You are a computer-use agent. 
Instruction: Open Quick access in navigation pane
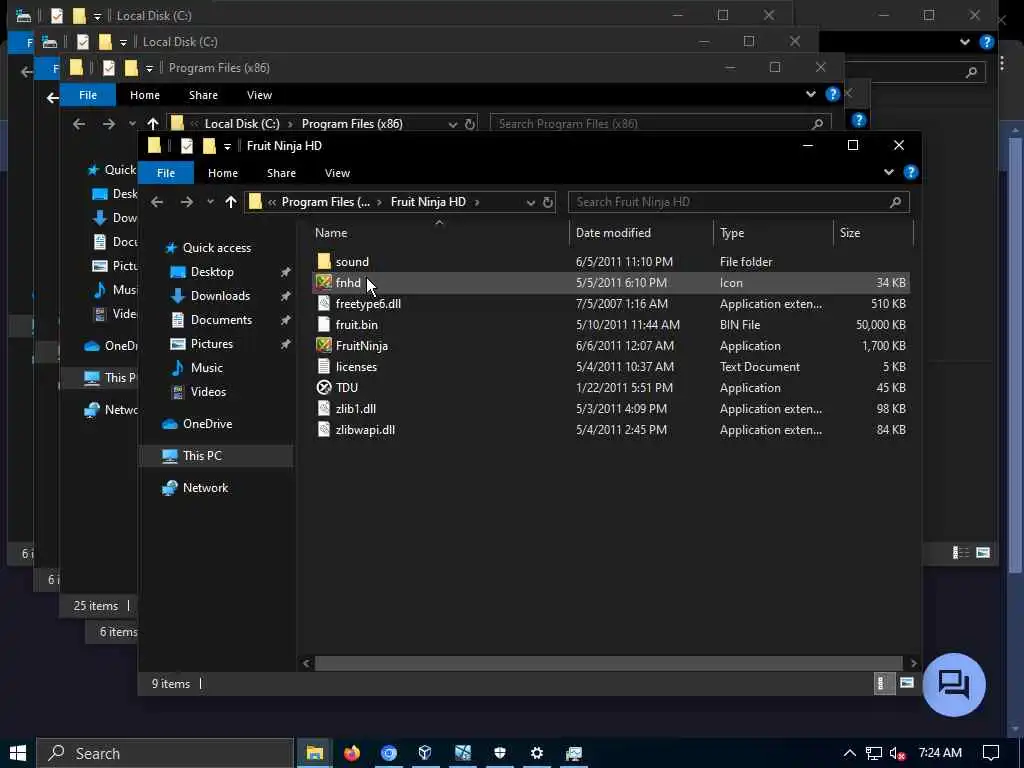217,248
